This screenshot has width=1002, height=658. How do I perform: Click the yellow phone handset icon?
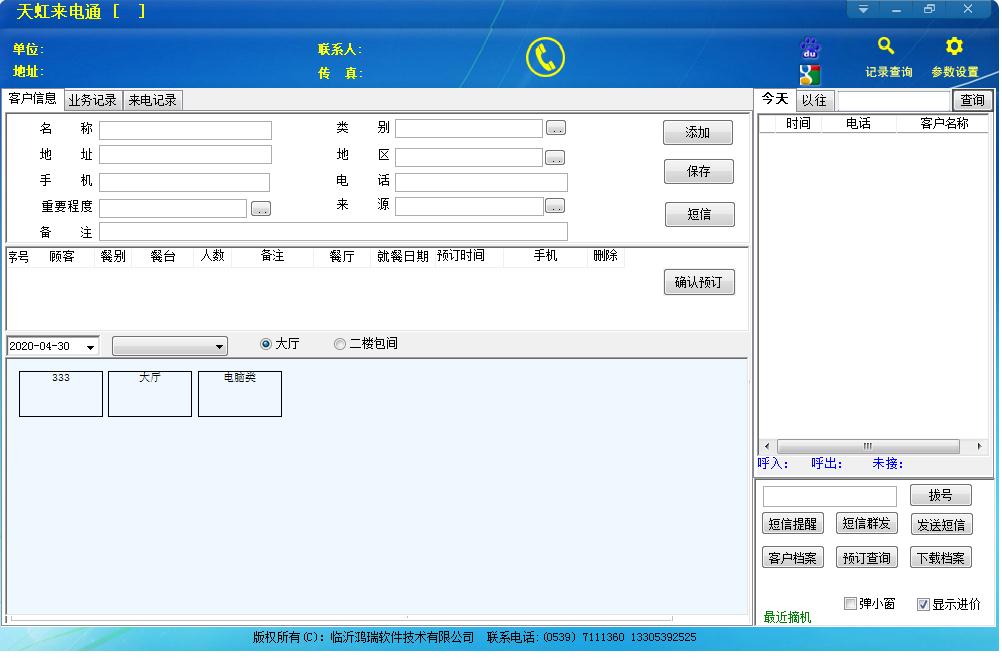pos(545,57)
